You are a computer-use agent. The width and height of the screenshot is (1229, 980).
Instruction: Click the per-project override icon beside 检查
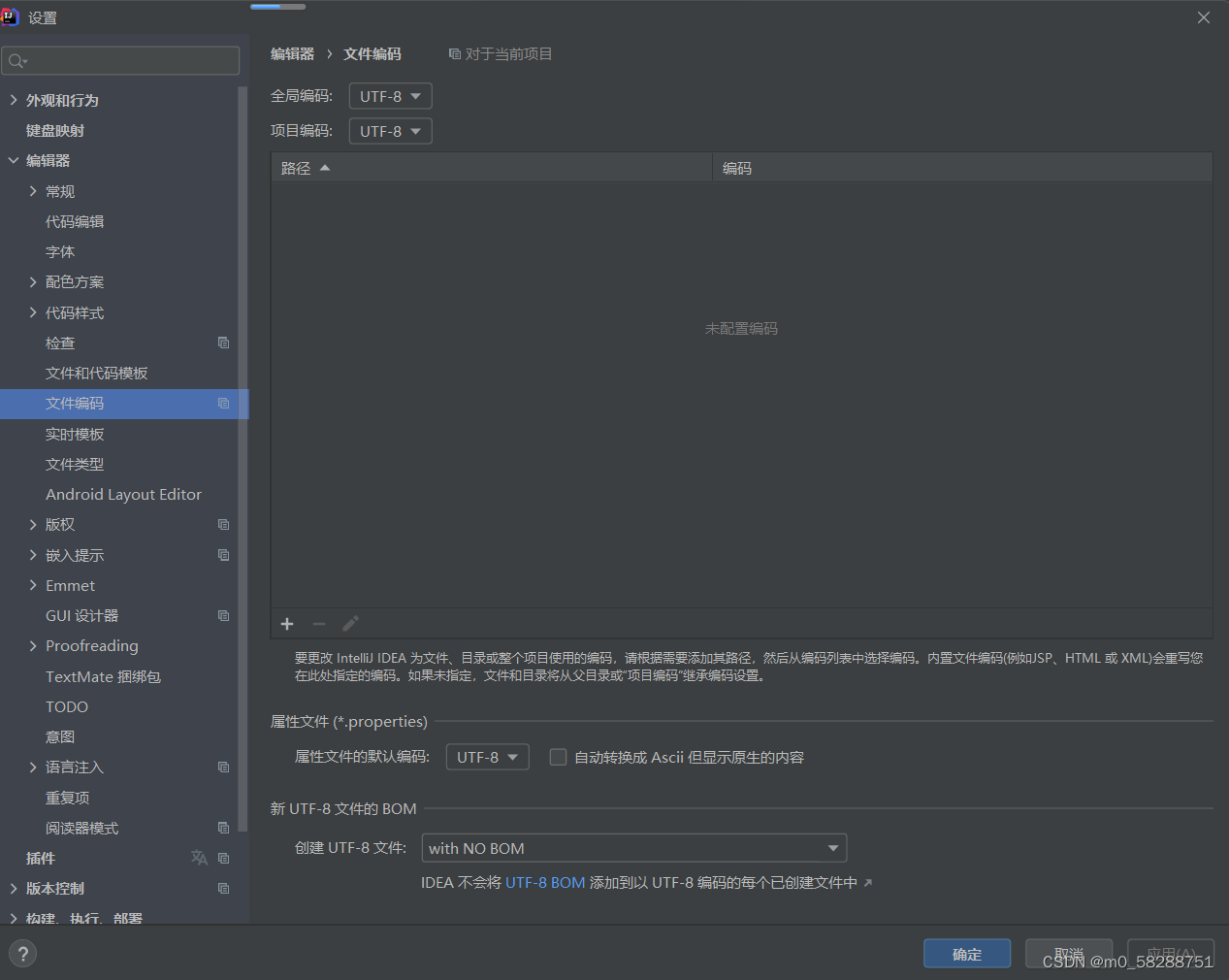pos(223,343)
